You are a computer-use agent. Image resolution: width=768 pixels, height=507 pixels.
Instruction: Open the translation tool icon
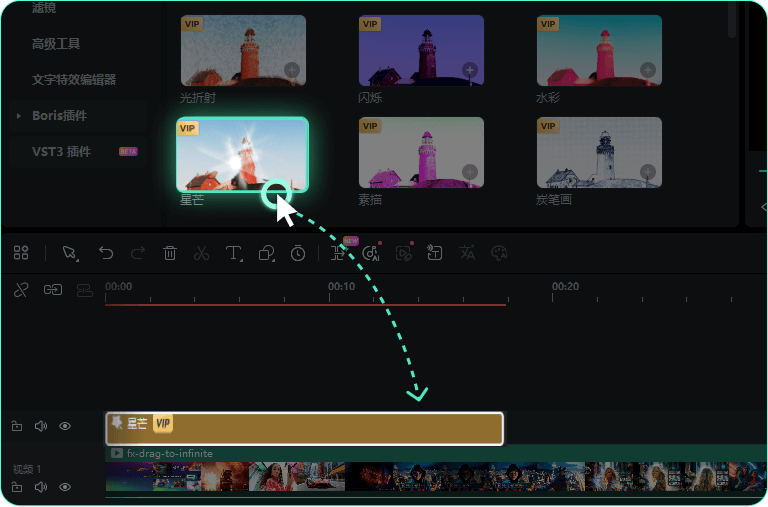[467, 253]
